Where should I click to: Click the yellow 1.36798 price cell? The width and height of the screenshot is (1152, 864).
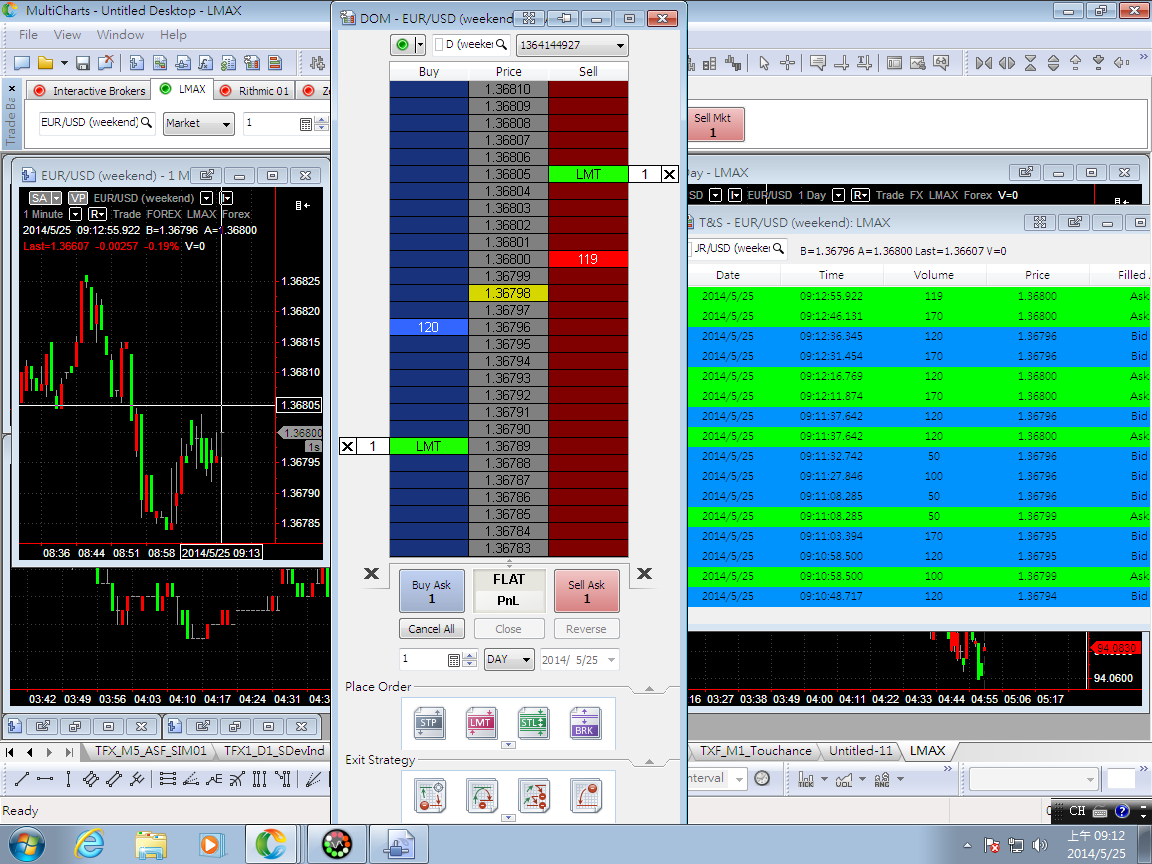click(x=508, y=293)
